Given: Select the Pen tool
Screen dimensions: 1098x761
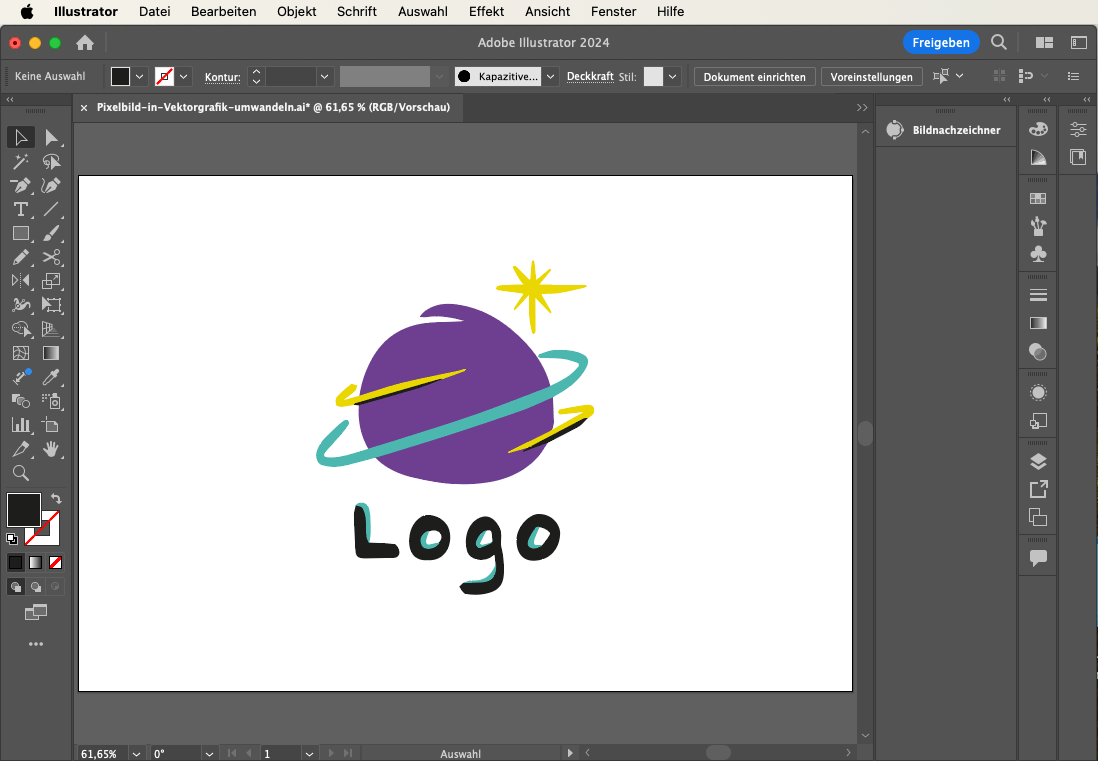Looking at the screenshot, I should click(x=20, y=185).
